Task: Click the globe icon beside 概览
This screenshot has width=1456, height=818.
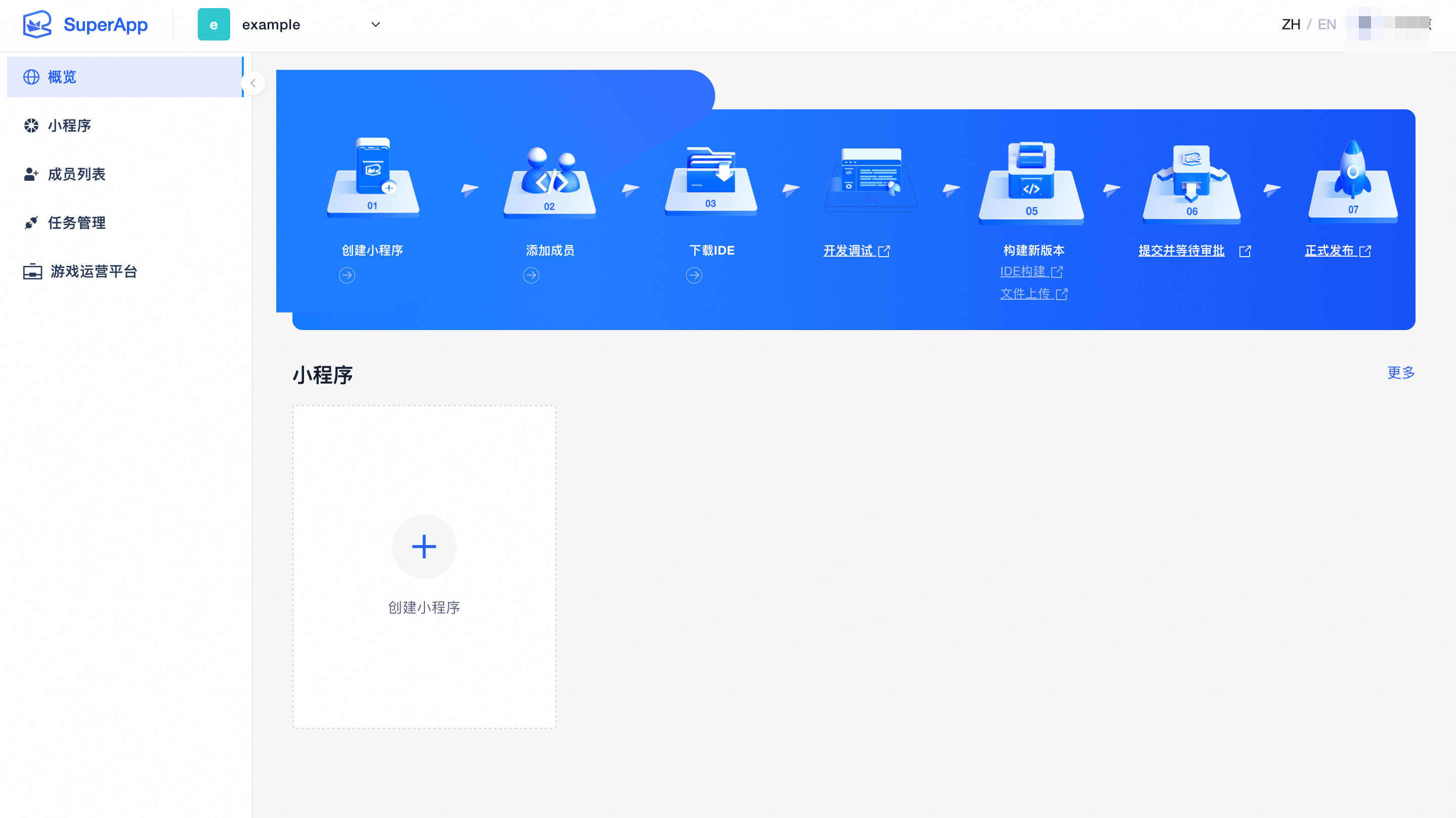Action: pyautogui.click(x=31, y=77)
